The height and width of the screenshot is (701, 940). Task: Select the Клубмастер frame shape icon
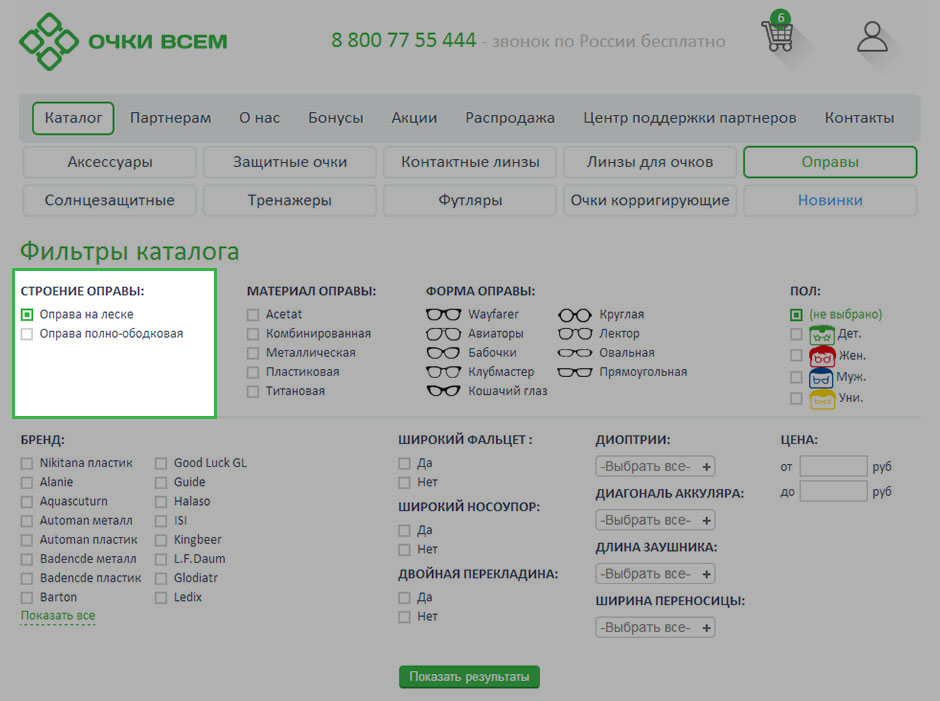[x=443, y=372]
